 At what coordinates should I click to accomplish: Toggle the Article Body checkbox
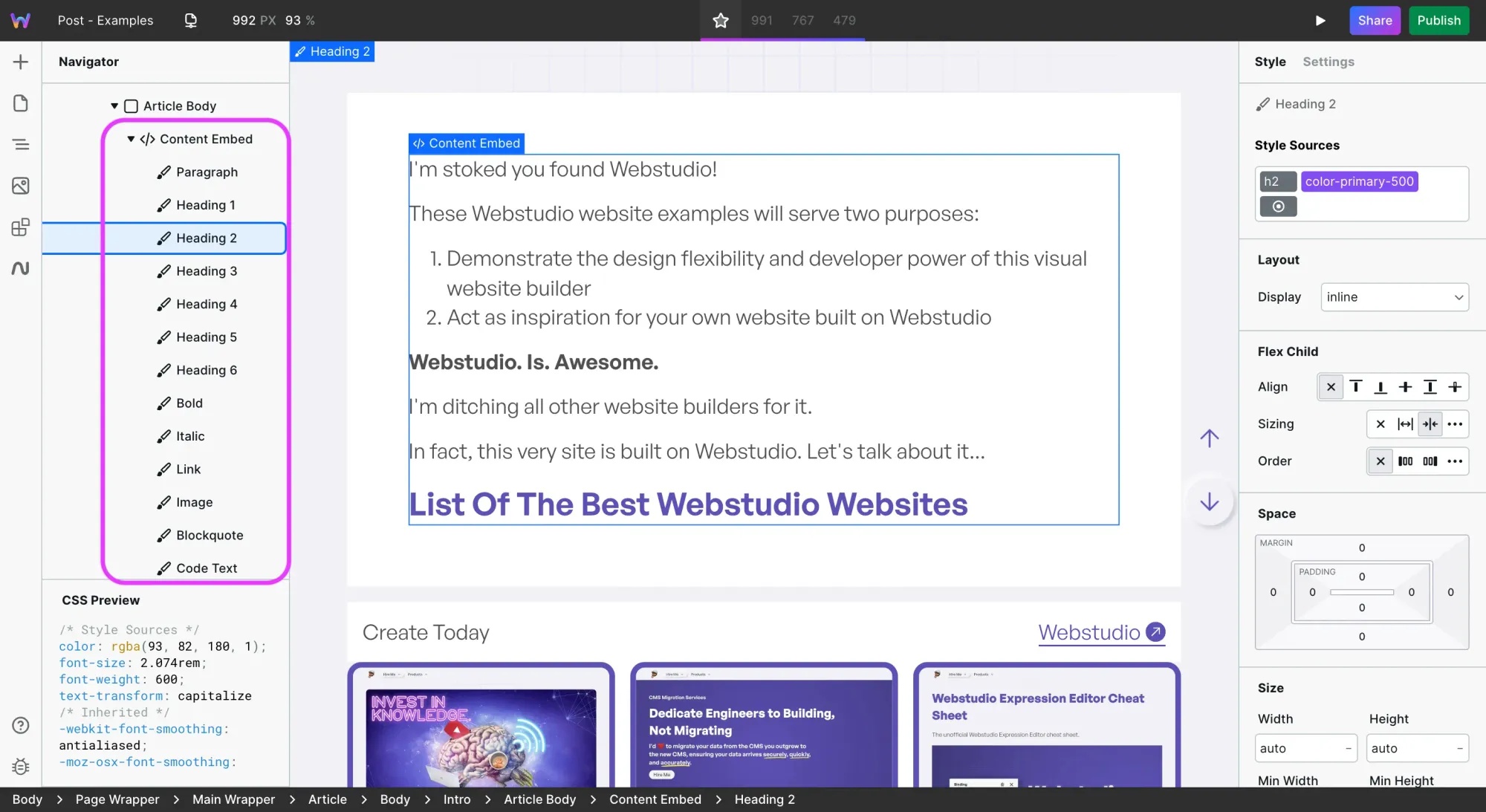pos(131,105)
